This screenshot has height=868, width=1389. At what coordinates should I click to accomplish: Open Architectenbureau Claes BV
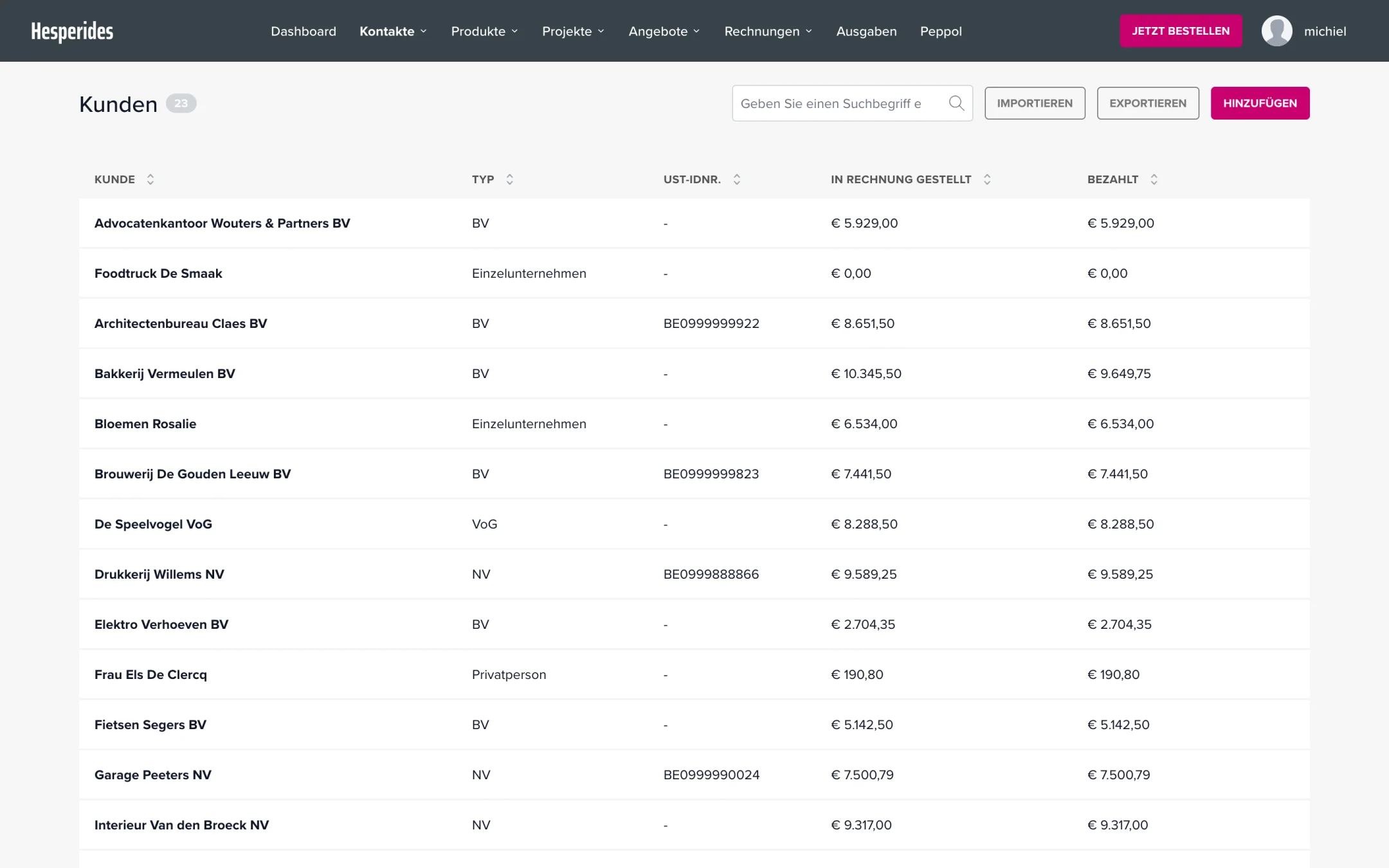pyautogui.click(x=181, y=323)
